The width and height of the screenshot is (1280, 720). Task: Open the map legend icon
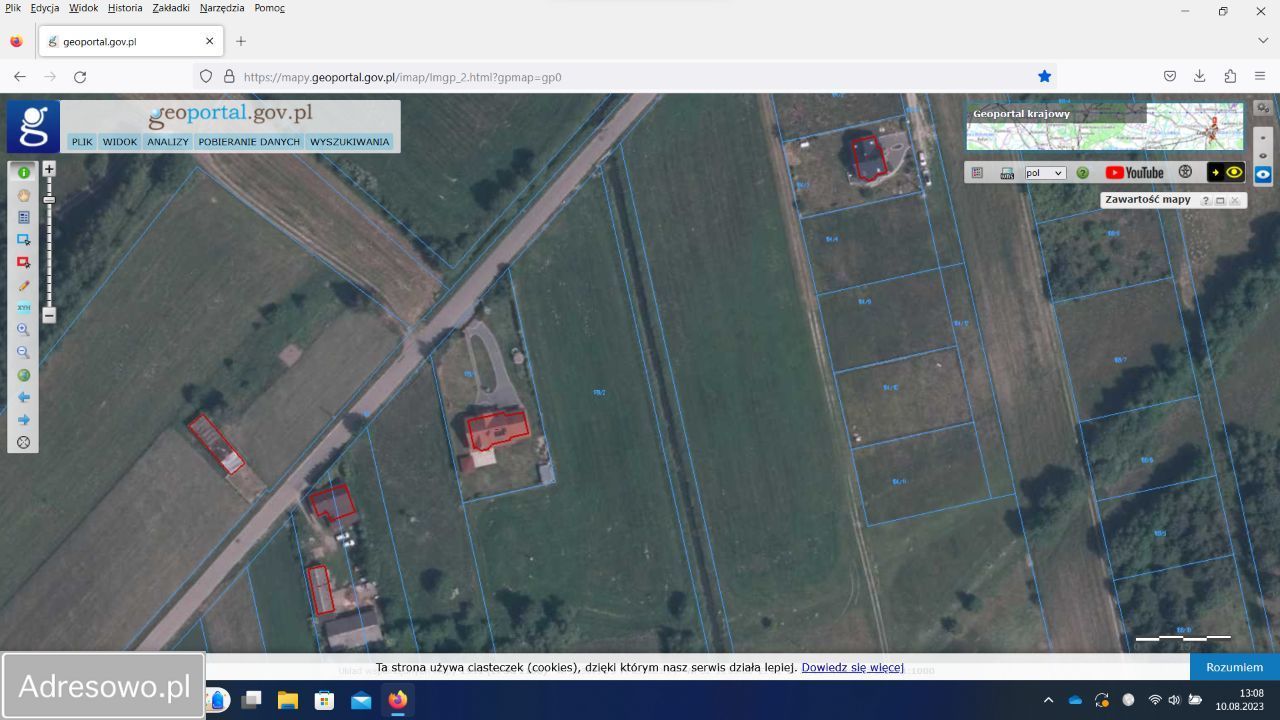[x=978, y=173]
